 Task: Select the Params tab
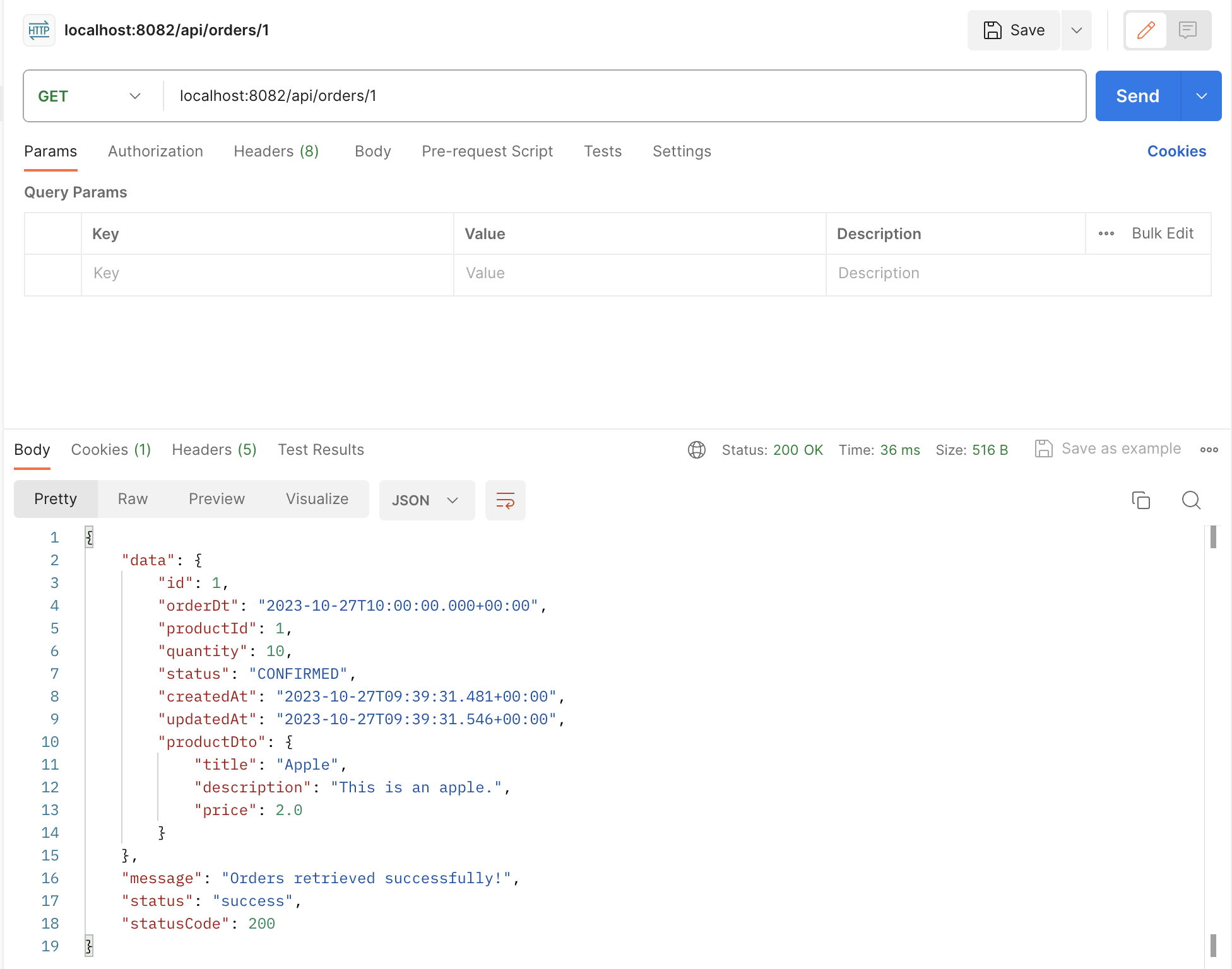coord(50,151)
